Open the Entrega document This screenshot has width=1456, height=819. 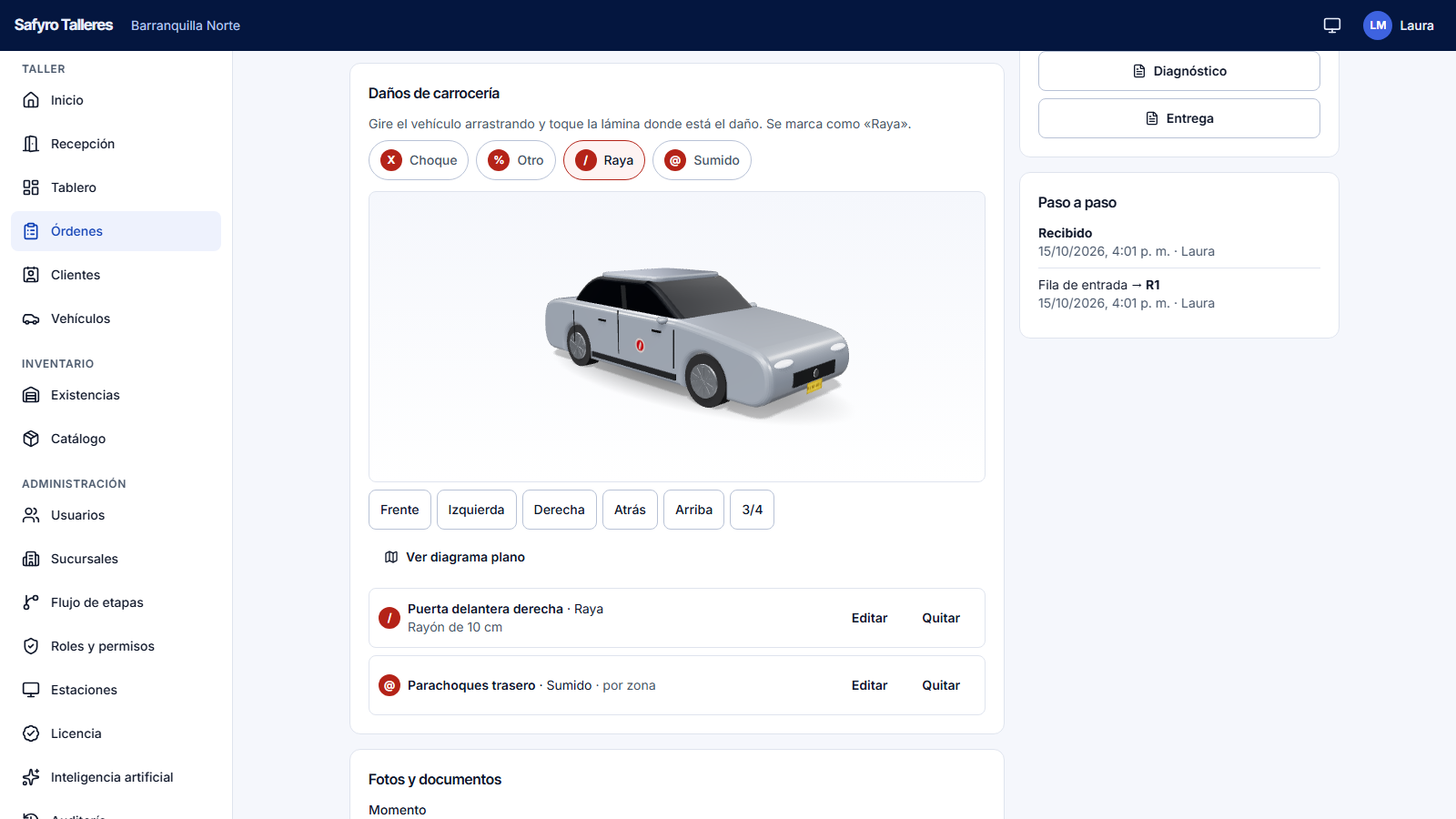[1179, 118]
